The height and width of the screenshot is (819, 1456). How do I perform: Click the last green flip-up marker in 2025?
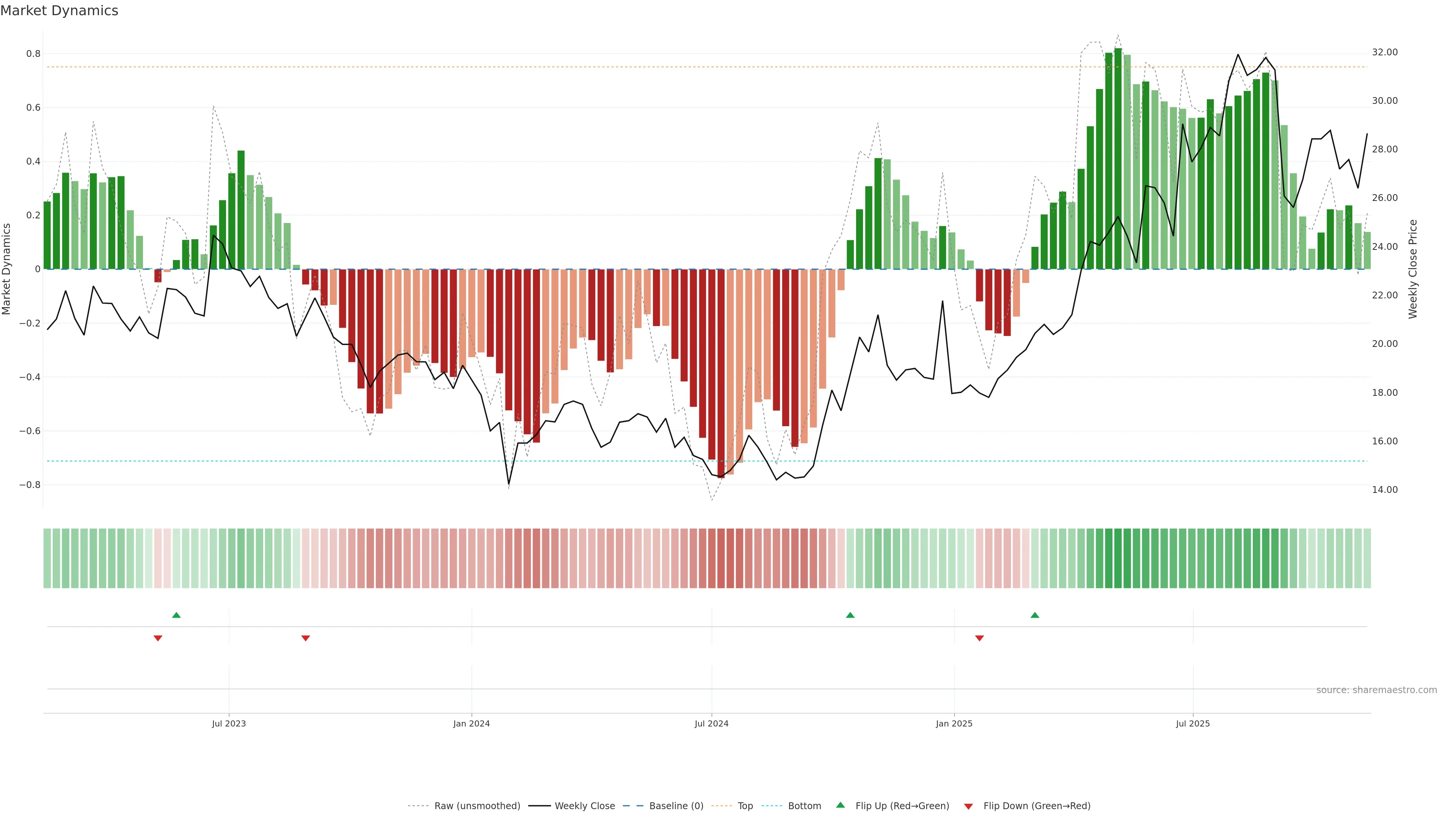(1035, 615)
